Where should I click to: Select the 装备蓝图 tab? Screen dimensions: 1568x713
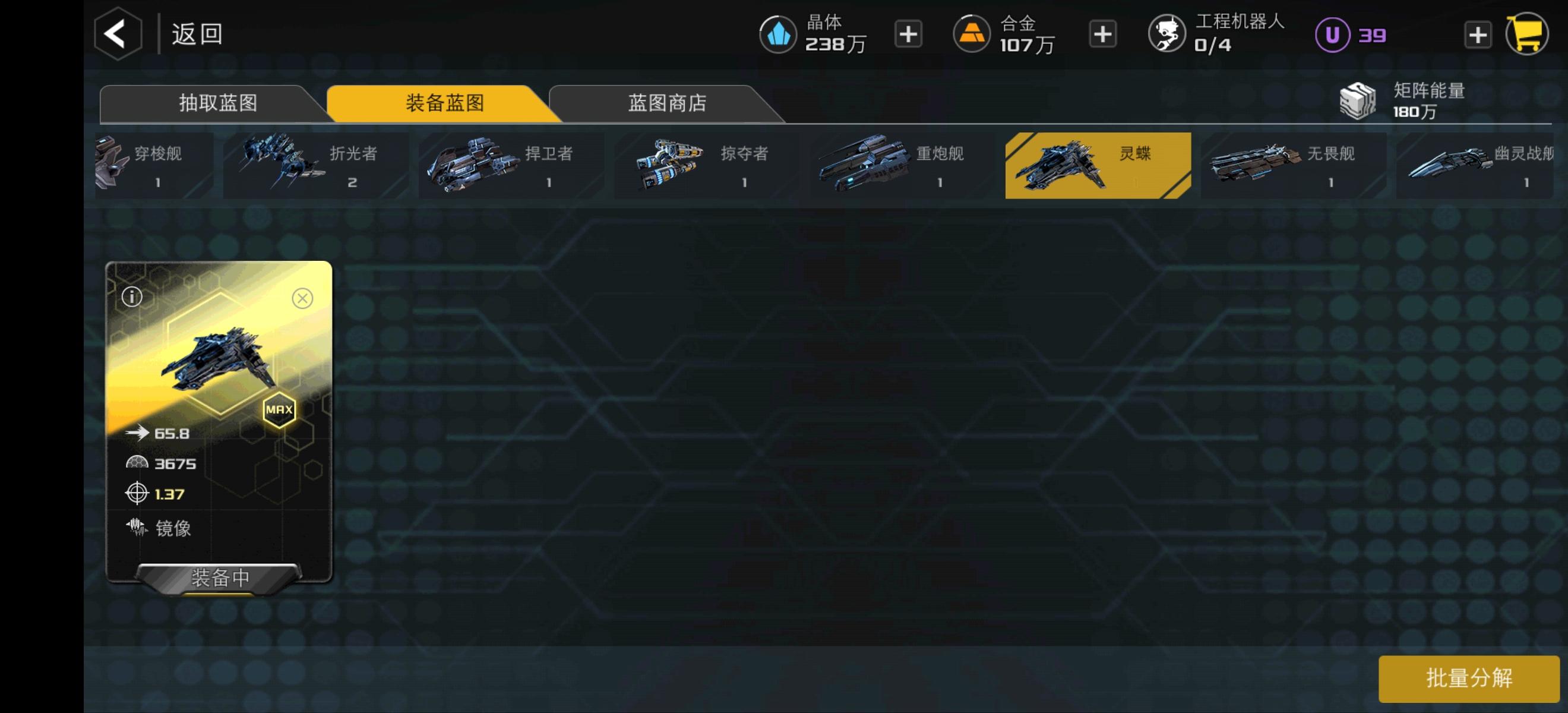click(x=444, y=103)
